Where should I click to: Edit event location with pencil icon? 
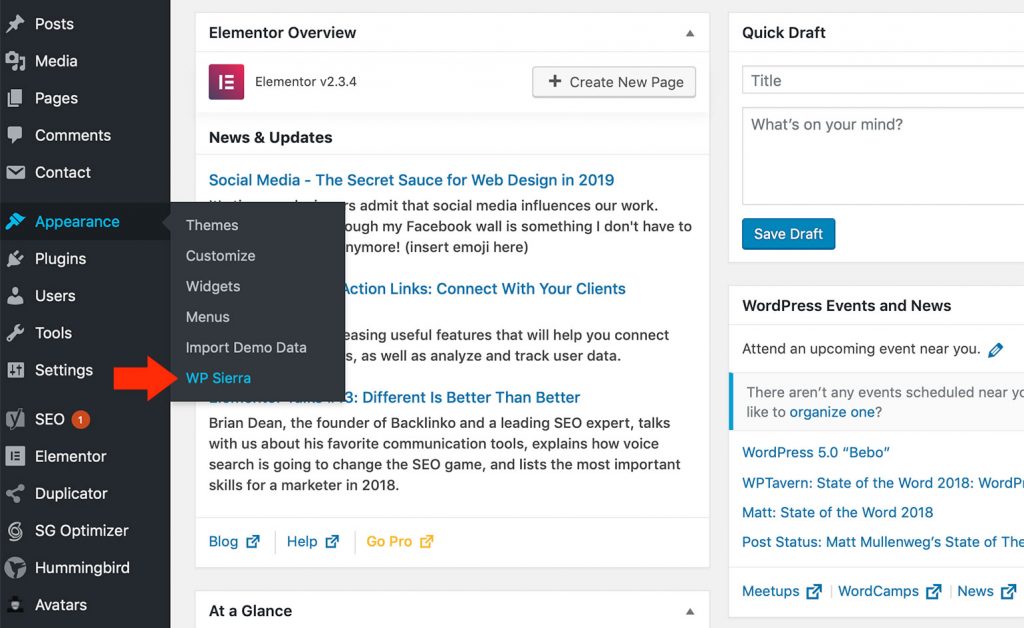995,350
